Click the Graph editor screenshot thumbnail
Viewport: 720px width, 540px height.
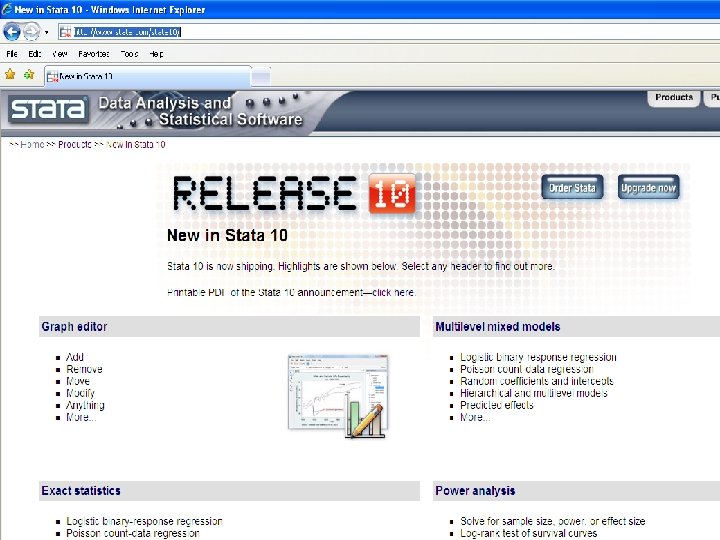(338, 396)
